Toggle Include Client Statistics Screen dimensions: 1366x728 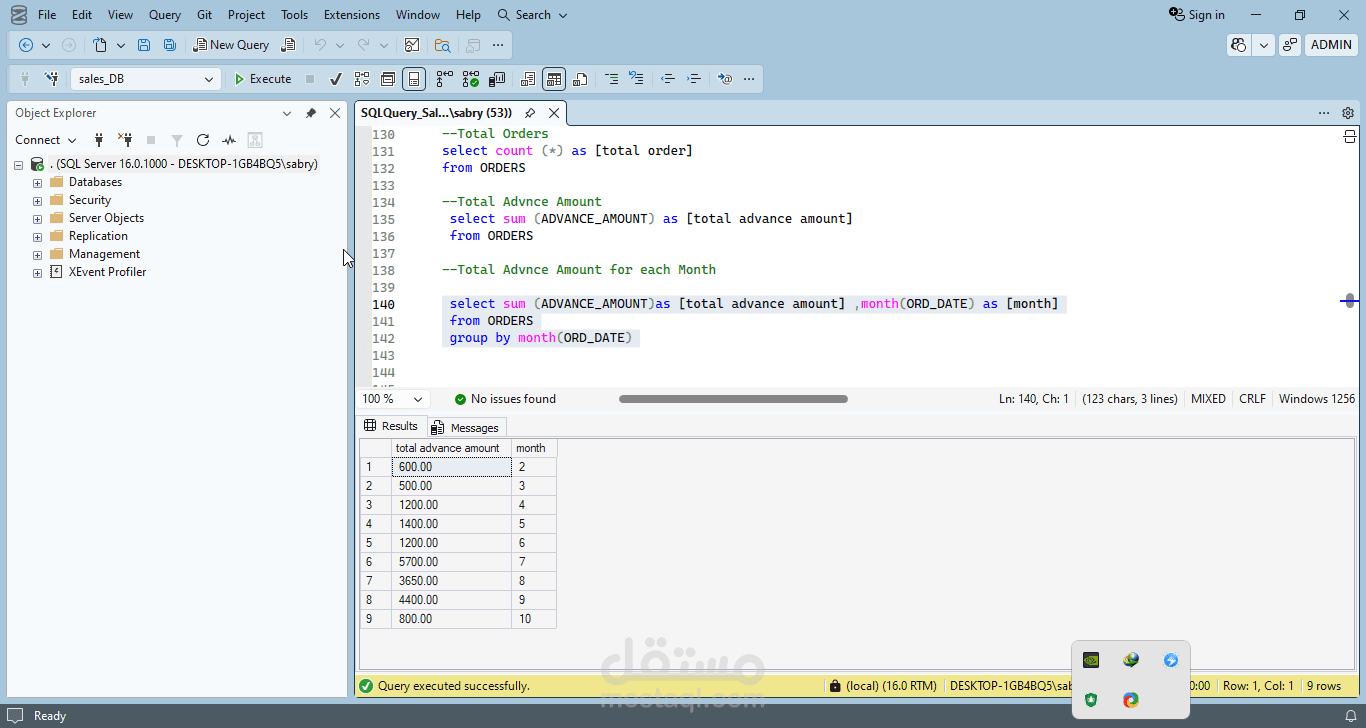tap(496, 79)
